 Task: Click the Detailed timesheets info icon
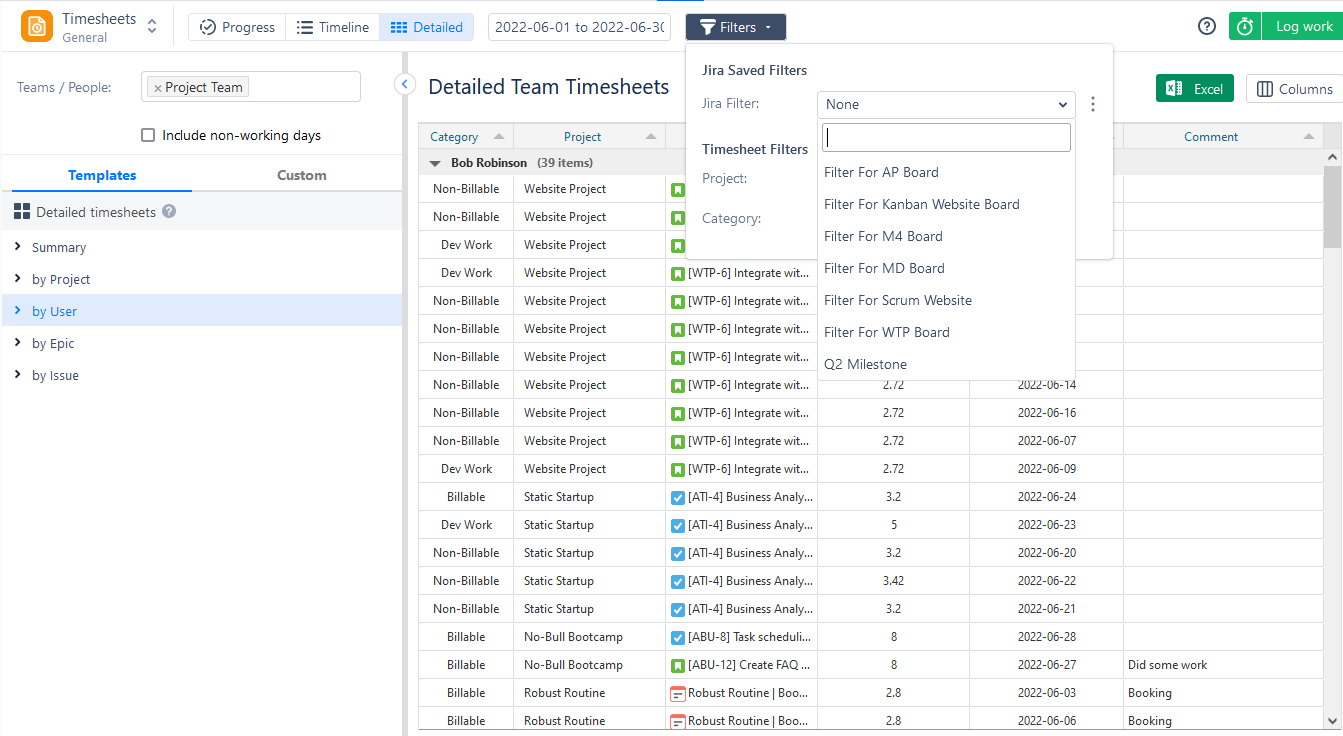pos(169,212)
